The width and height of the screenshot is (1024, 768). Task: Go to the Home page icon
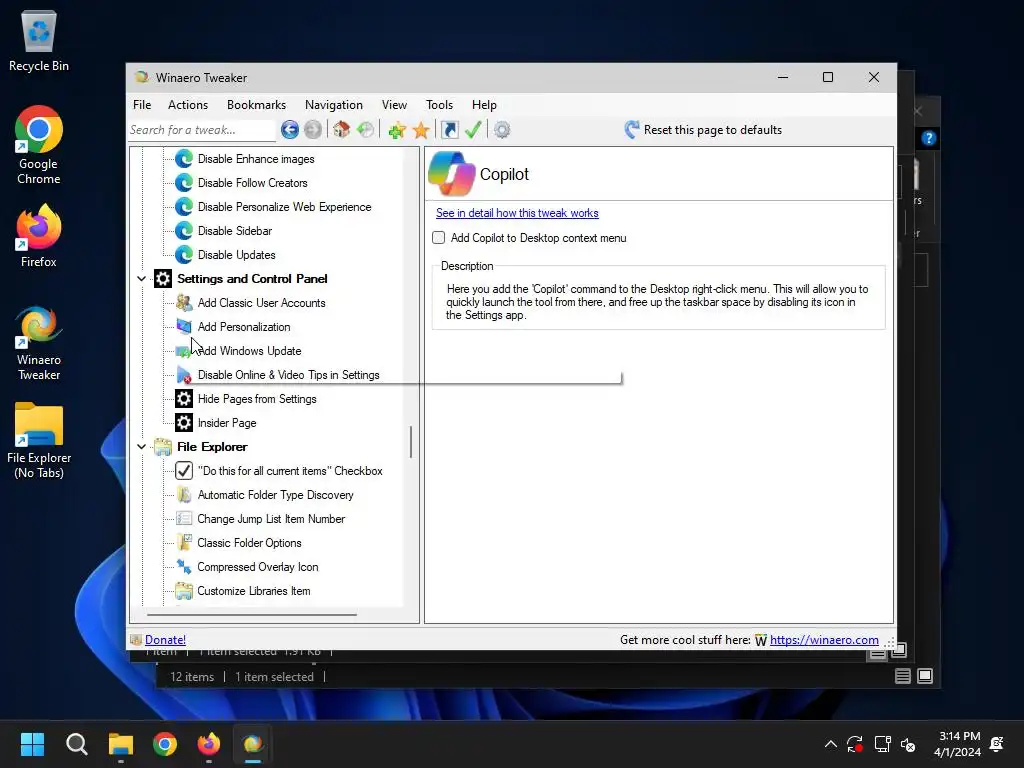coord(341,130)
